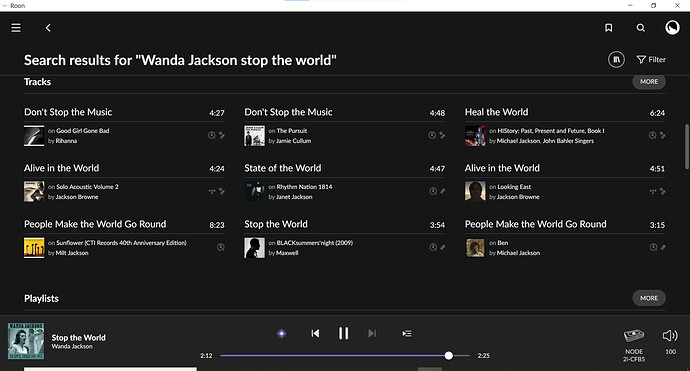Click the last icon on Rihanna's track row
This screenshot has width=690, height=371.
[222, 135]
